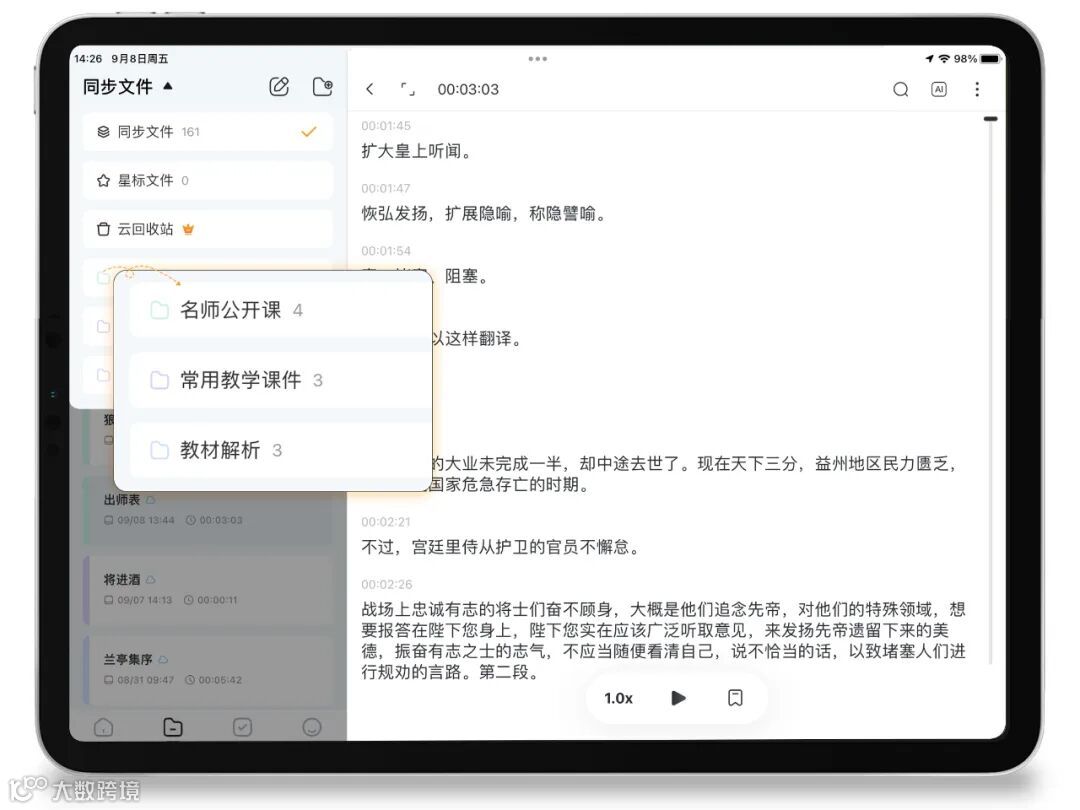Image resolution: width=1080 pixels, height=810 pixels.
Task: Open the 将进酒 recording item
Action: pyautogui.click(x=209, y=590)
